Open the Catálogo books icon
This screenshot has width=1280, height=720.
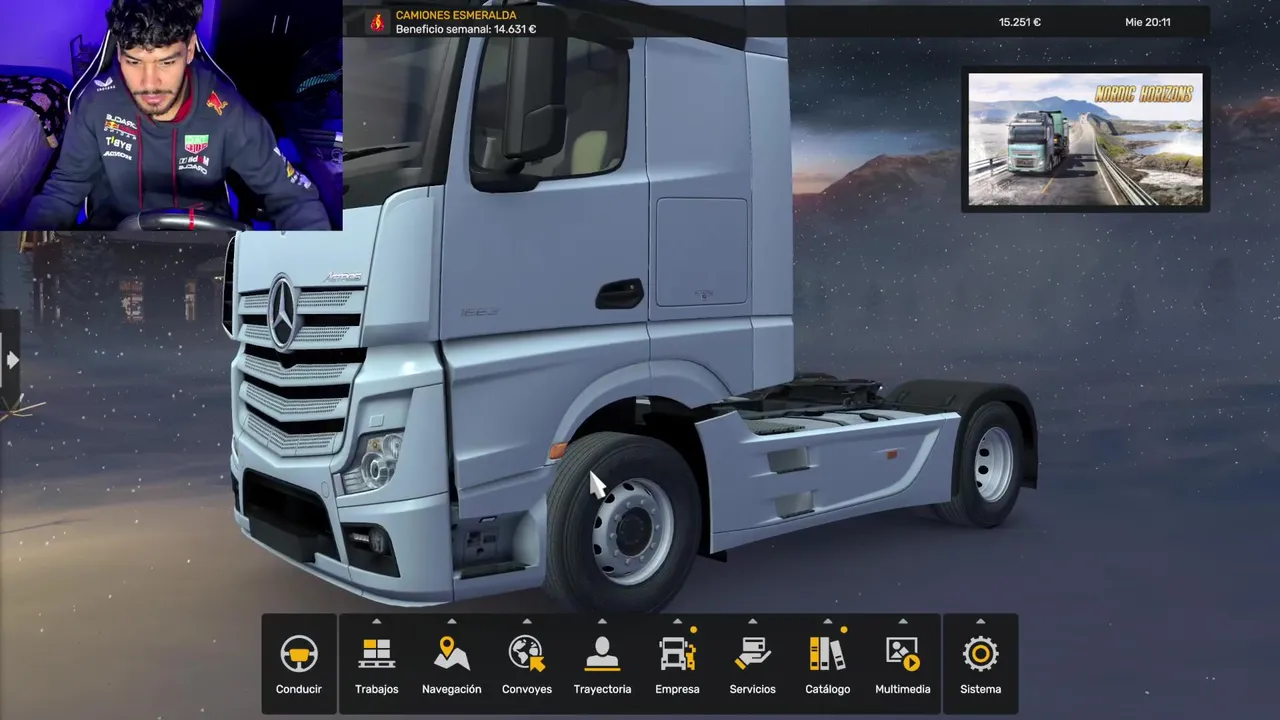(x=828, y=654)
